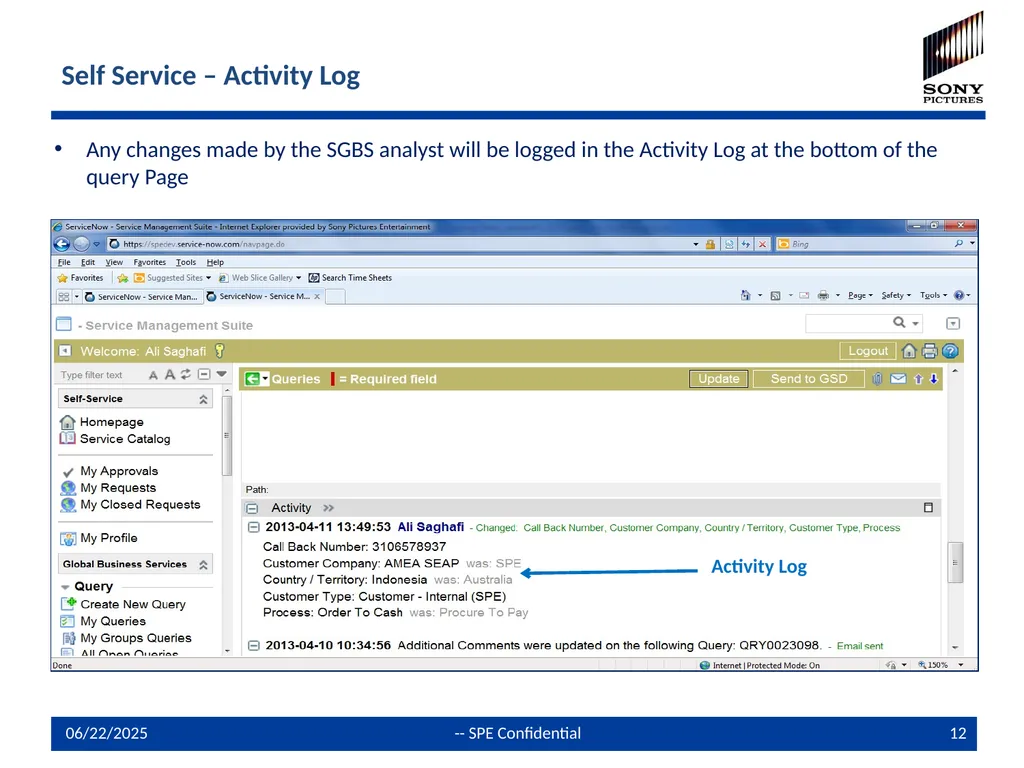1024x768 pixels.
Task: Click the Send to GSD button
Action: 808,379
